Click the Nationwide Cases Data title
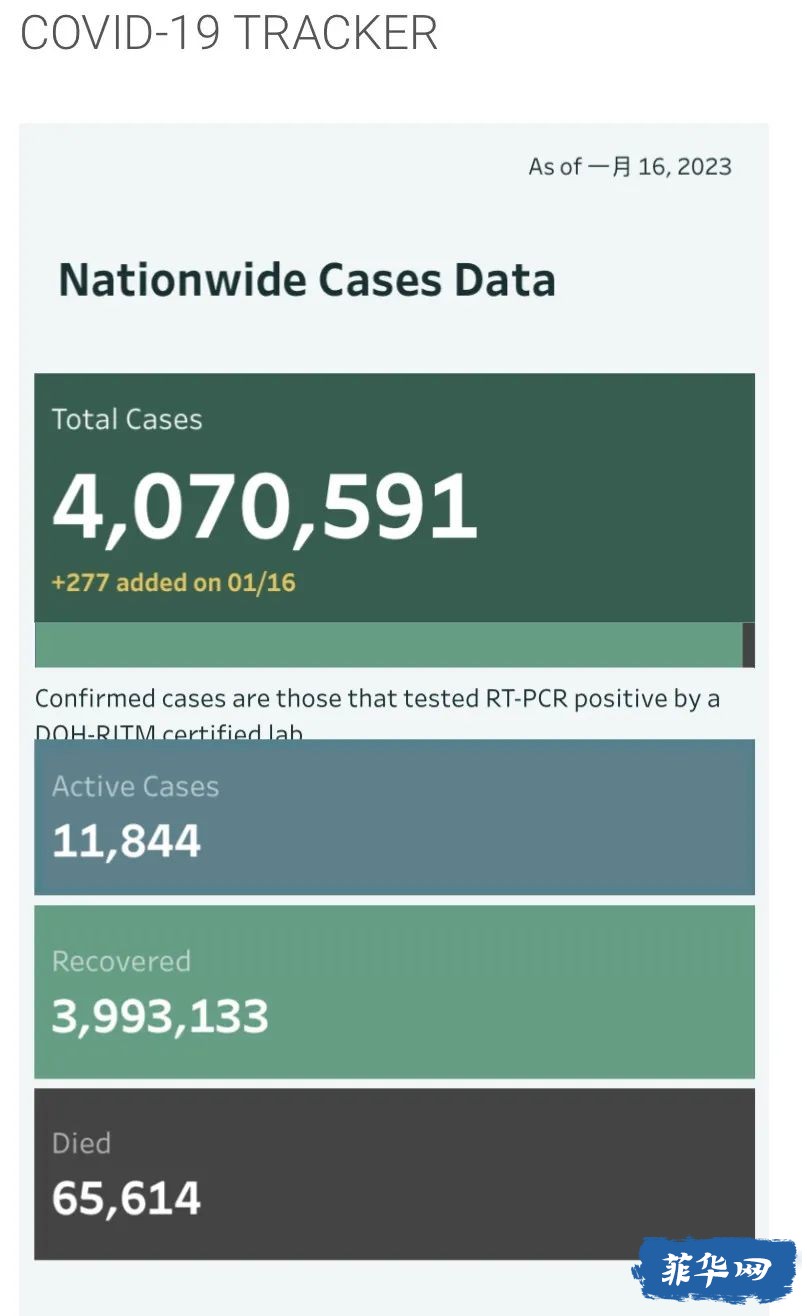Screen dimensions: 807x1316 (307, 279)
